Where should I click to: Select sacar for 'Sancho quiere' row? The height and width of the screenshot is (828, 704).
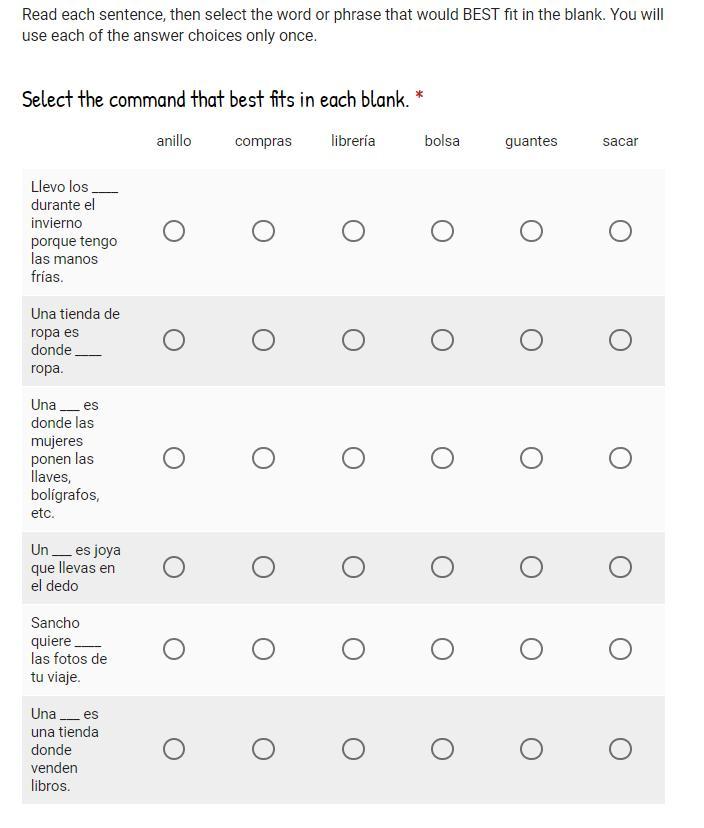[620, 649]
